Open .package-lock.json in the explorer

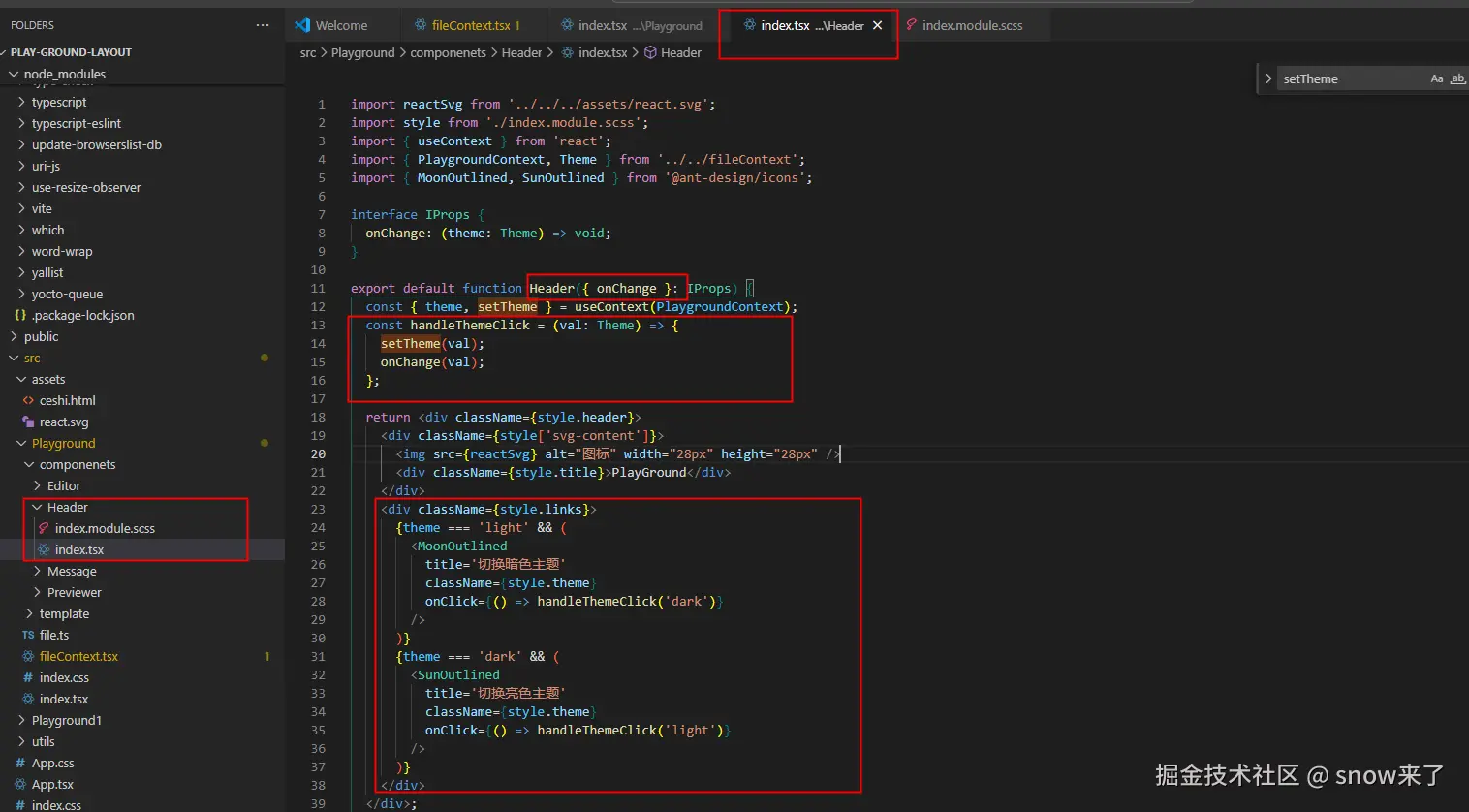pyautogui.click(x=82, y=315)
